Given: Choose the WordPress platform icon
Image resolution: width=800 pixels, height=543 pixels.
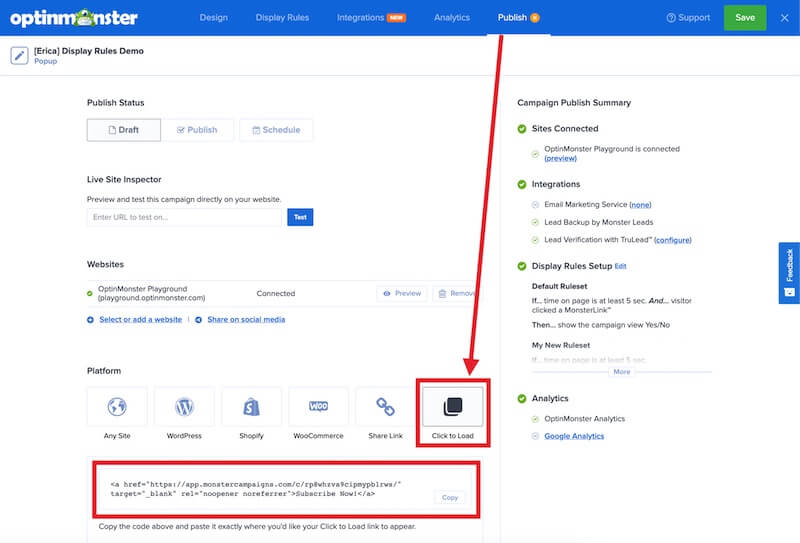Looking at the screenshot, I should (x=184, y=407).
